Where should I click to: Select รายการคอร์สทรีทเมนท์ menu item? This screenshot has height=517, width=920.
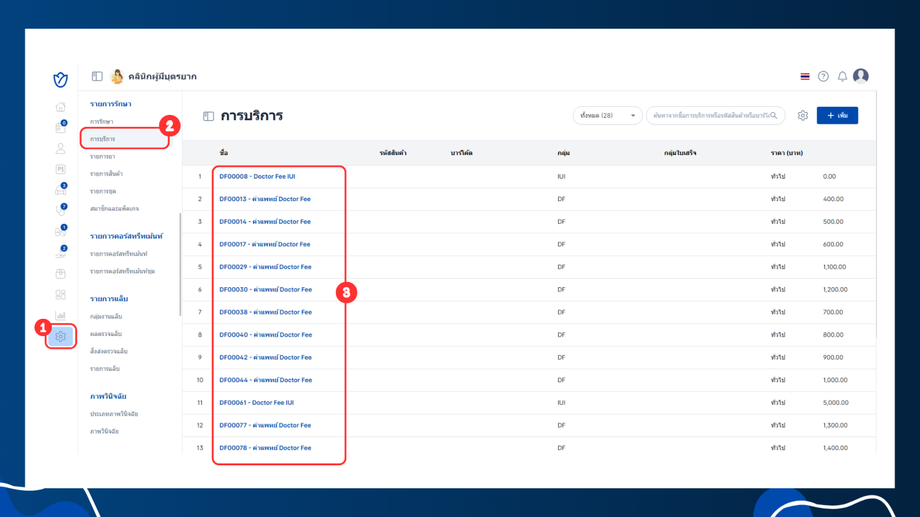tap(119, 254)
